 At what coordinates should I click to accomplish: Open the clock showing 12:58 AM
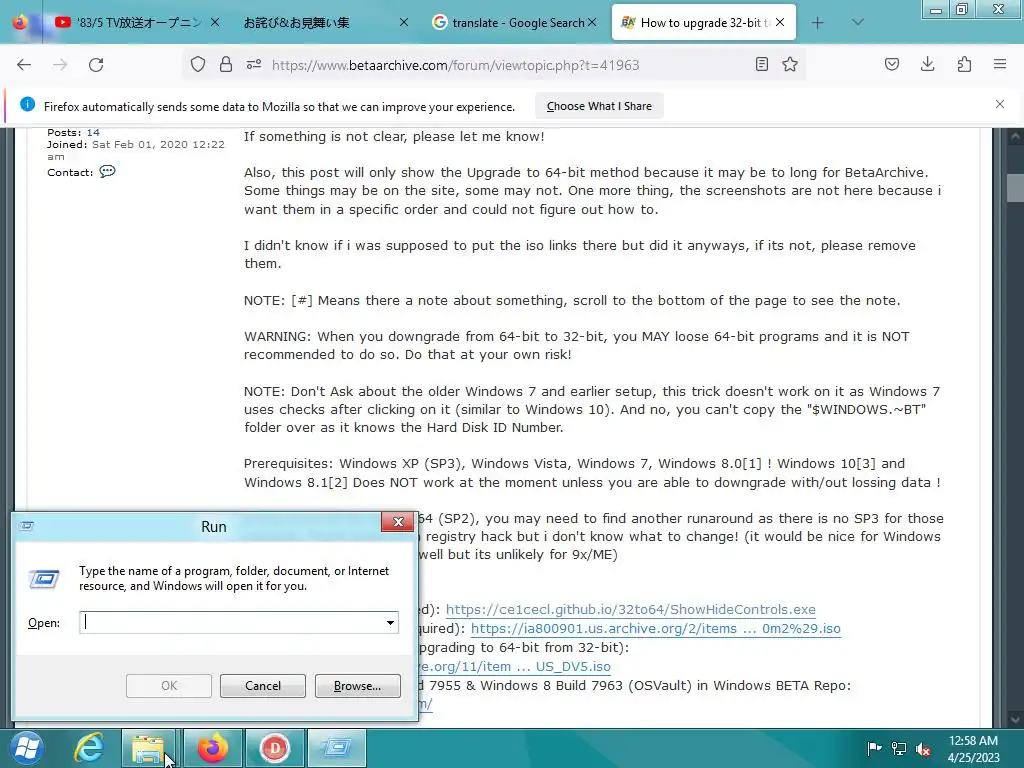(974, 749)
